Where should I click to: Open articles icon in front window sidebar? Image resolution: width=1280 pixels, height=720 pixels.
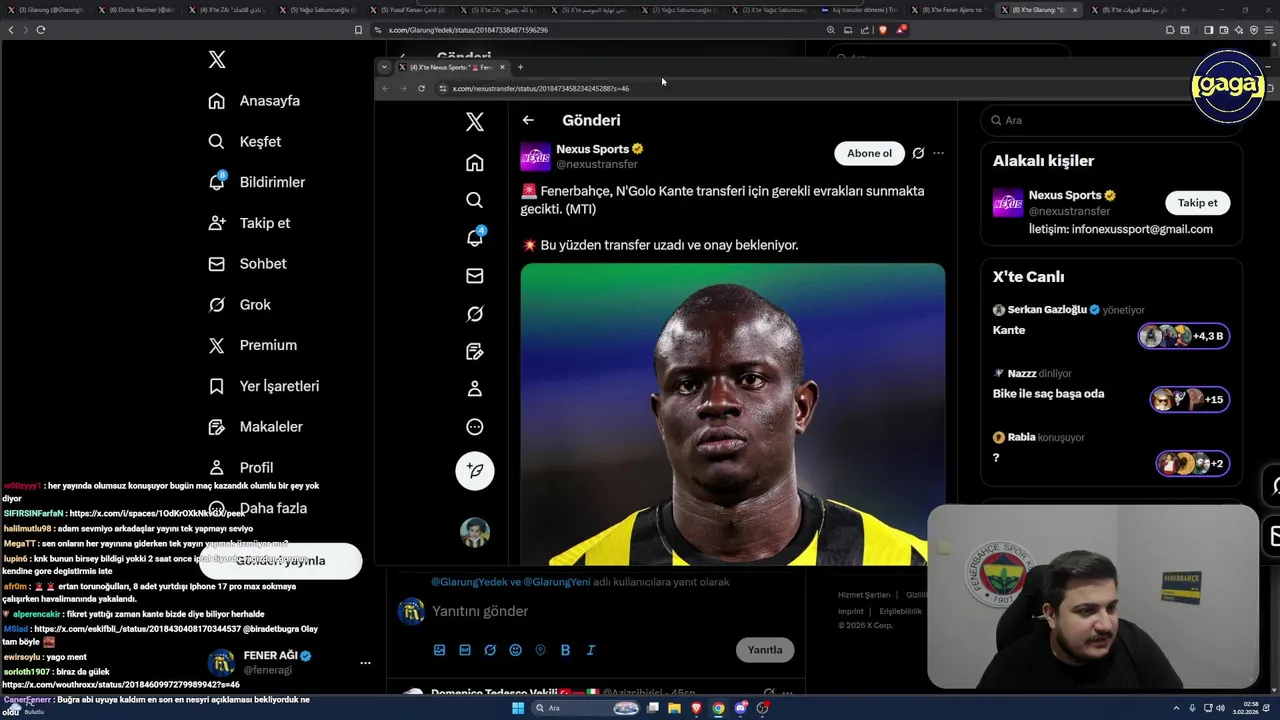475,352
